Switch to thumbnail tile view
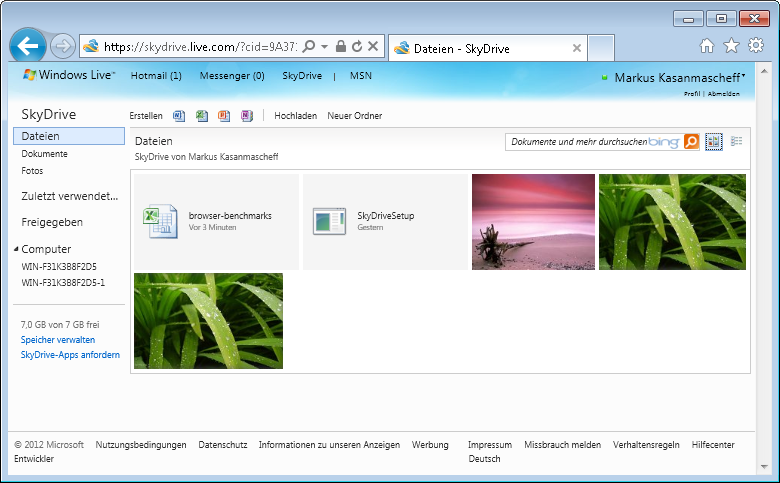 (713, 142)
